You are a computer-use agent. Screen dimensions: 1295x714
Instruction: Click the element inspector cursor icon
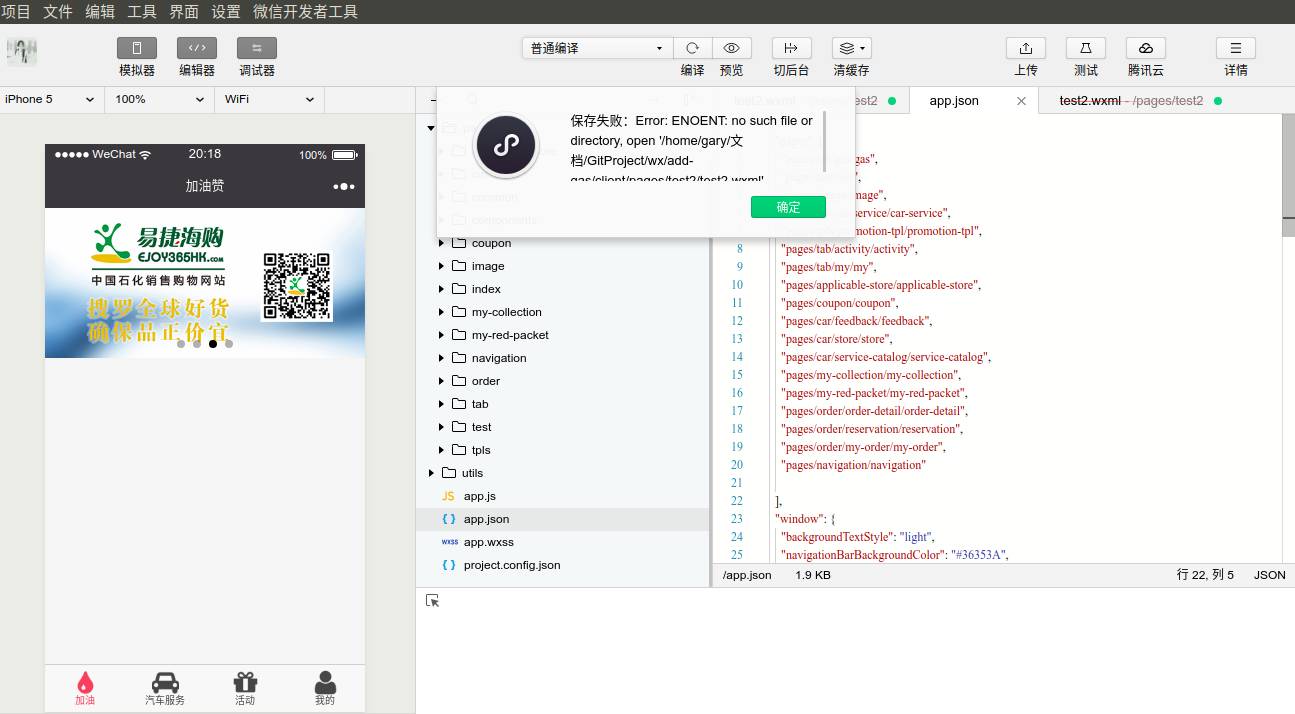coord(432,600)
